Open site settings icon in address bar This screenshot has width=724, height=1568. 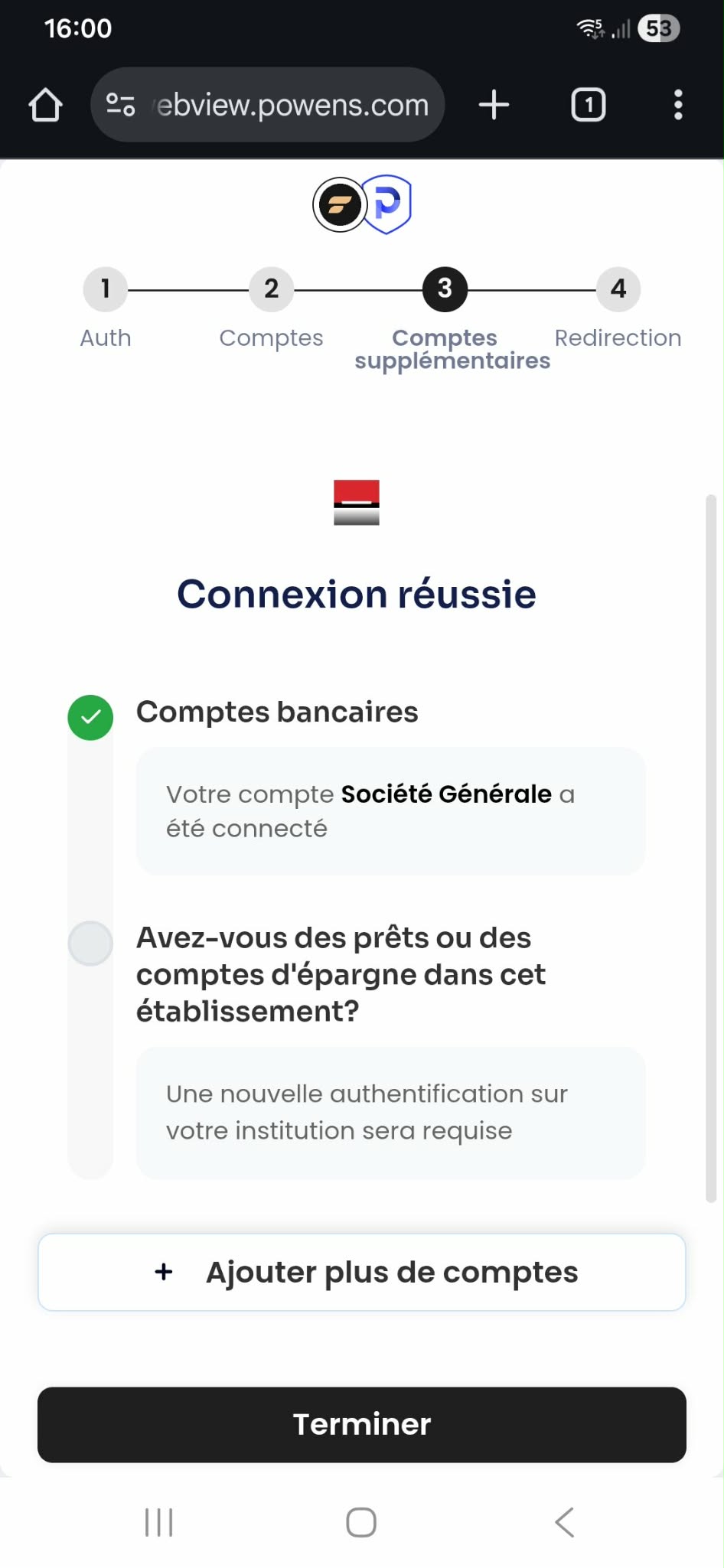(x=120, y=105)
